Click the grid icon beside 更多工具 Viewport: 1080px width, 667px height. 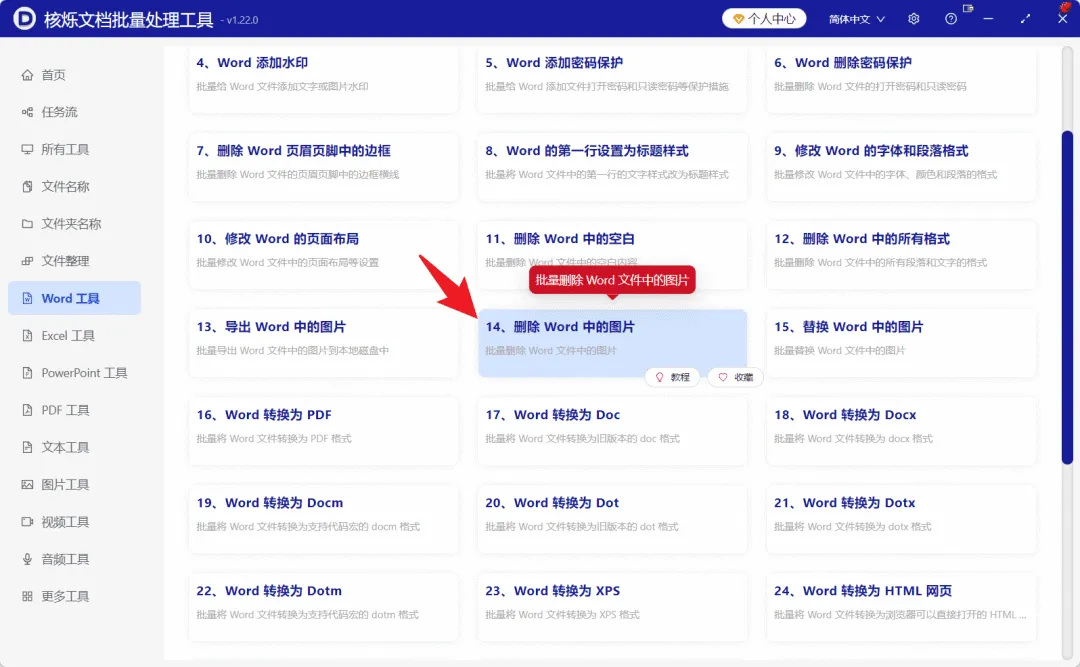27,596
